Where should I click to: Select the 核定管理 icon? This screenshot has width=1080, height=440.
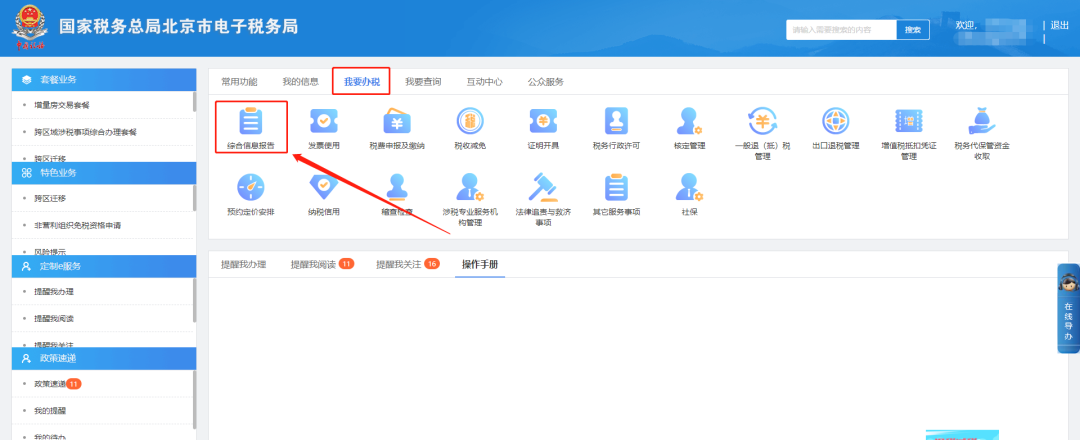pyautogui.click(x=689, y=121)
